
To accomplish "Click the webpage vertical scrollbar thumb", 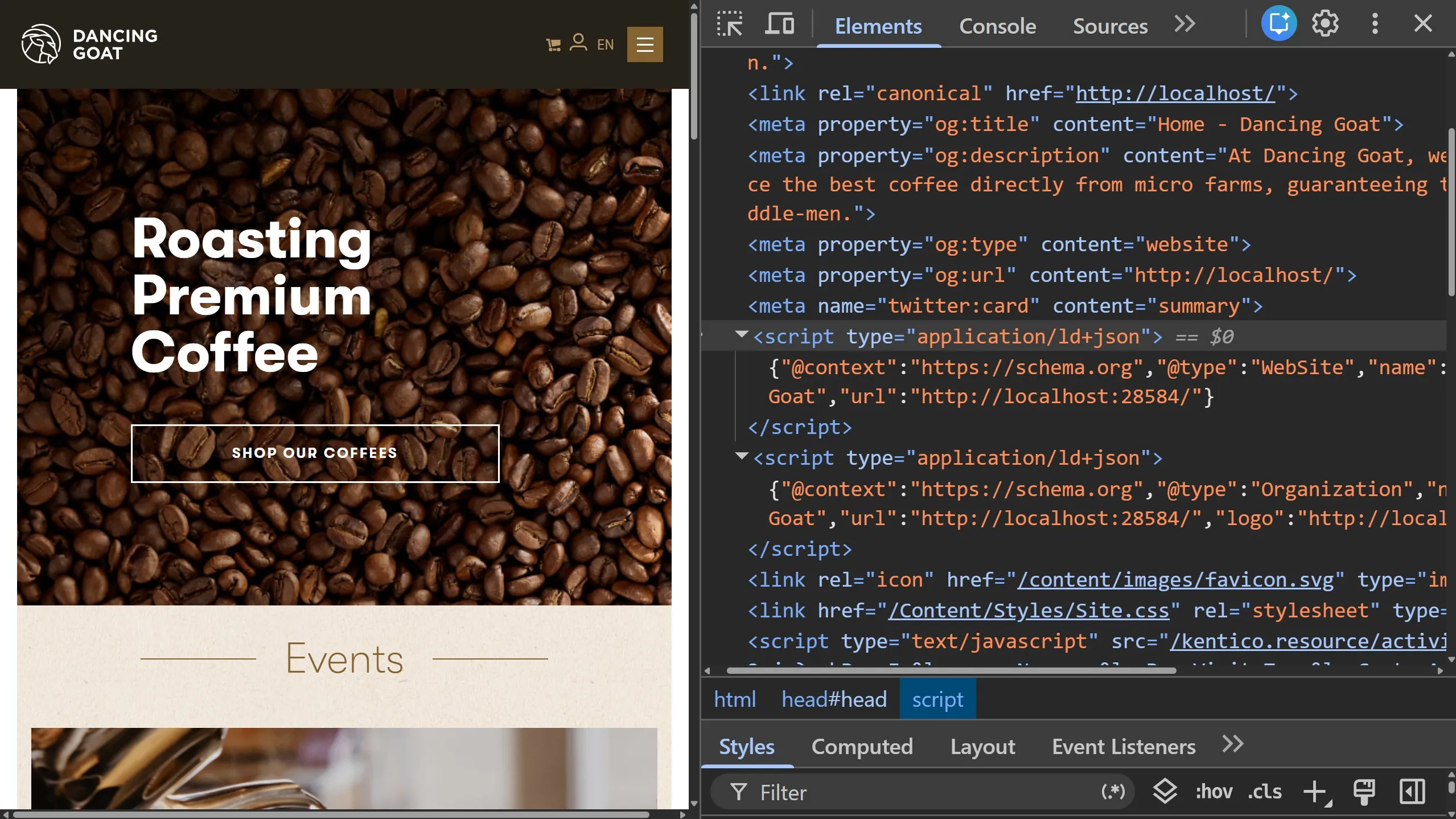I will pos(694,75).
